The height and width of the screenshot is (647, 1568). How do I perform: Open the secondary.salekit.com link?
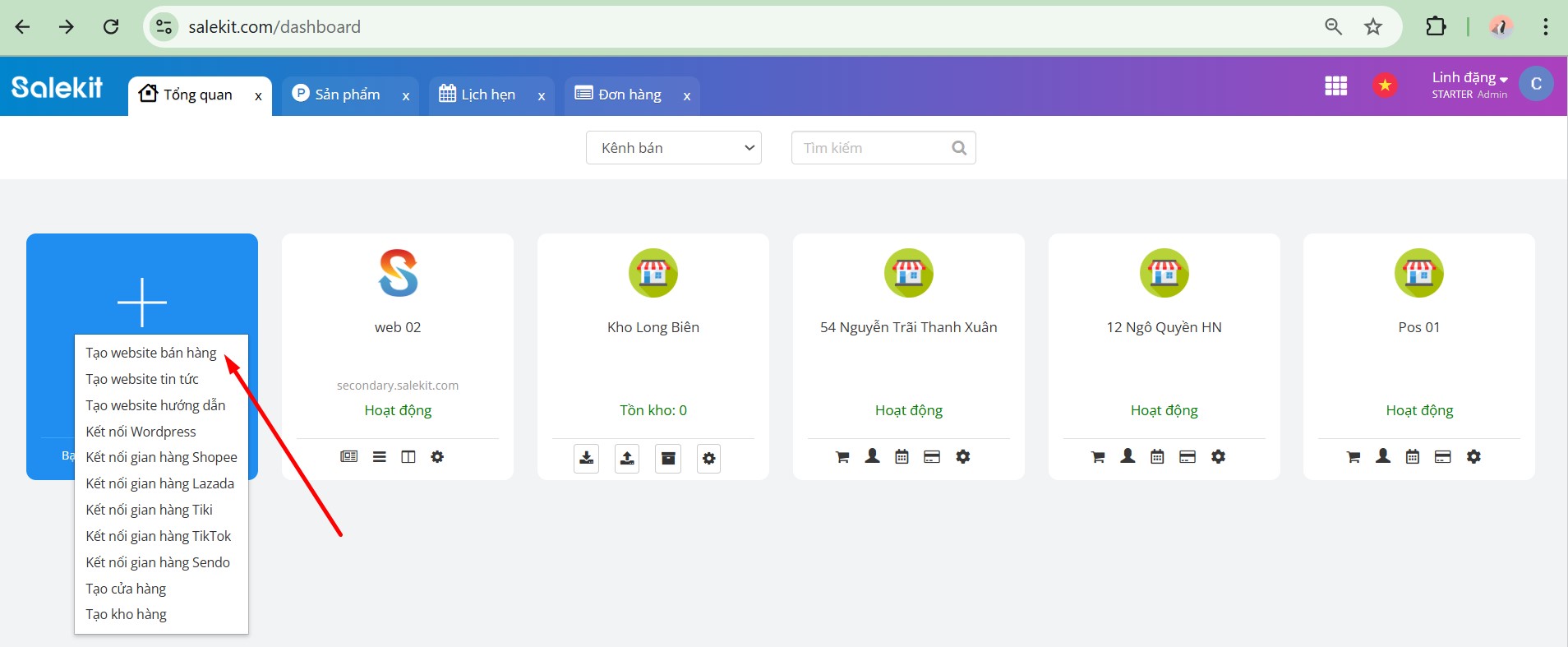398,386
